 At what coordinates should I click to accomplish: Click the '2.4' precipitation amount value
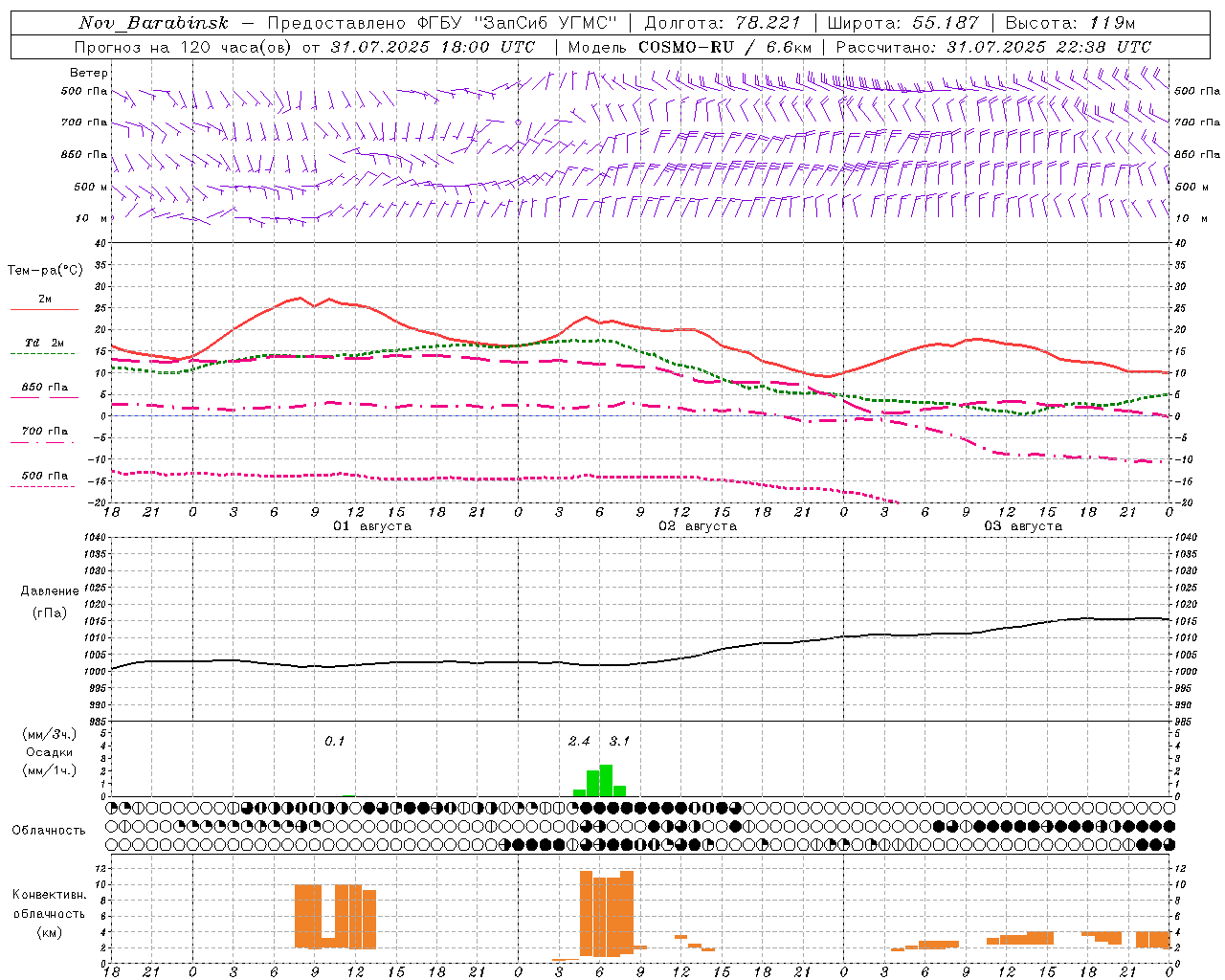579,742
